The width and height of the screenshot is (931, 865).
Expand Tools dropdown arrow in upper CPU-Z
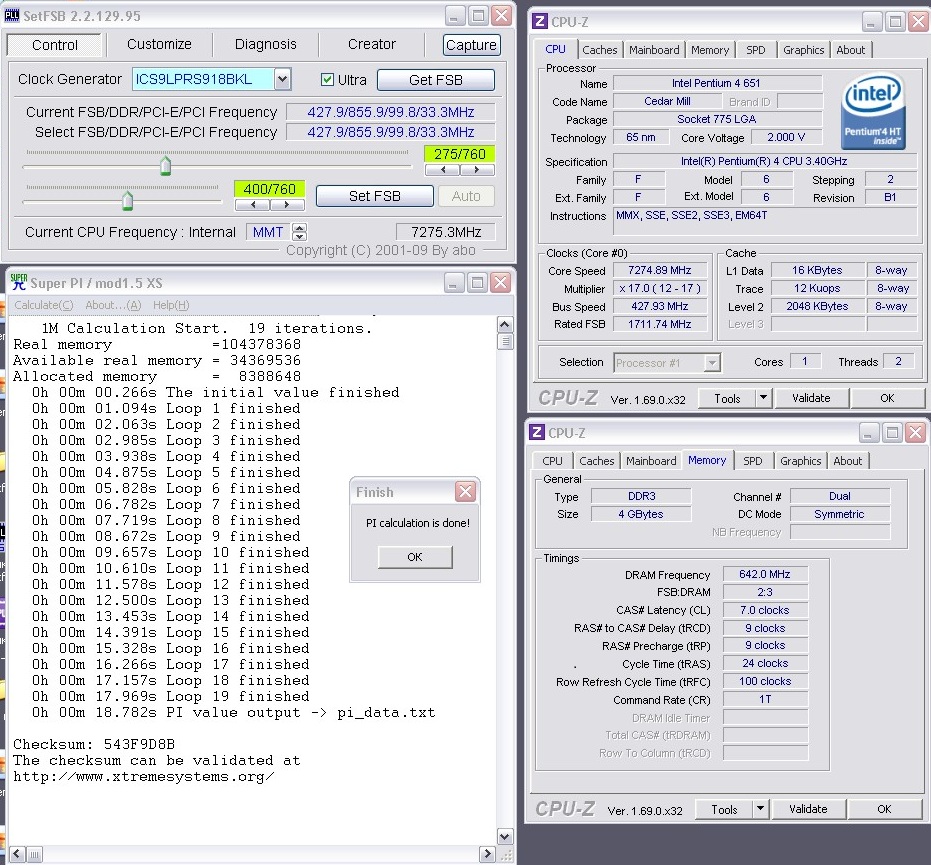pyautogui.click(x=764, y=398)
